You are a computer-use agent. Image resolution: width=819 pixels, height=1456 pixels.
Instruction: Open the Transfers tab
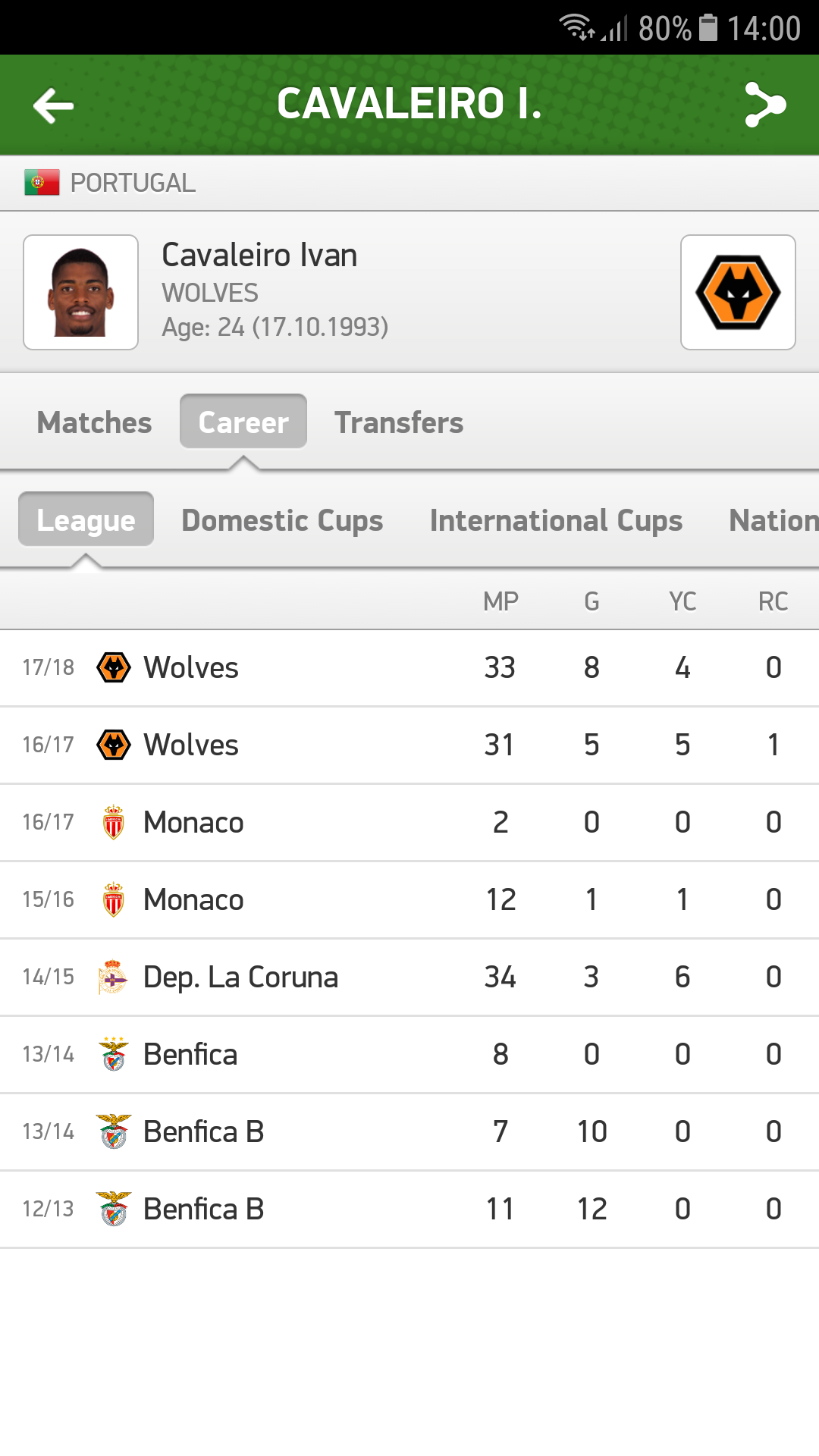click(x=399, y=422)
